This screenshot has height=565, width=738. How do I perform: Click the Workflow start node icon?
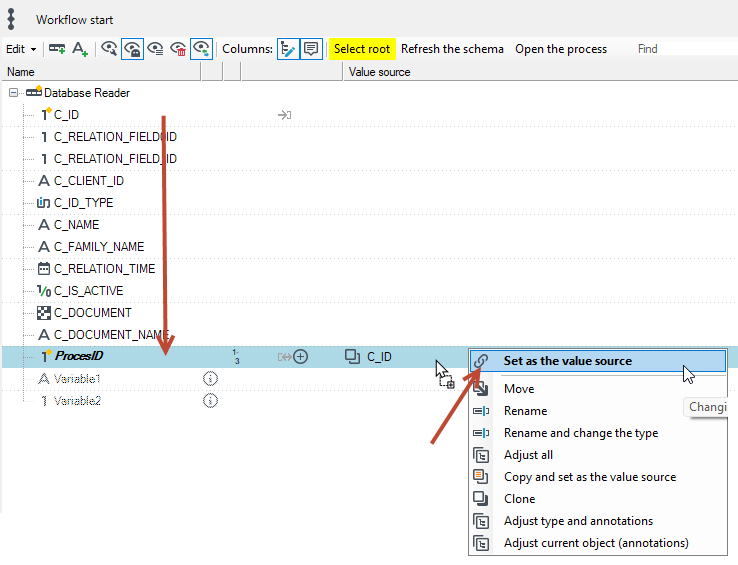pyautogui.click(x=11, y=19)
